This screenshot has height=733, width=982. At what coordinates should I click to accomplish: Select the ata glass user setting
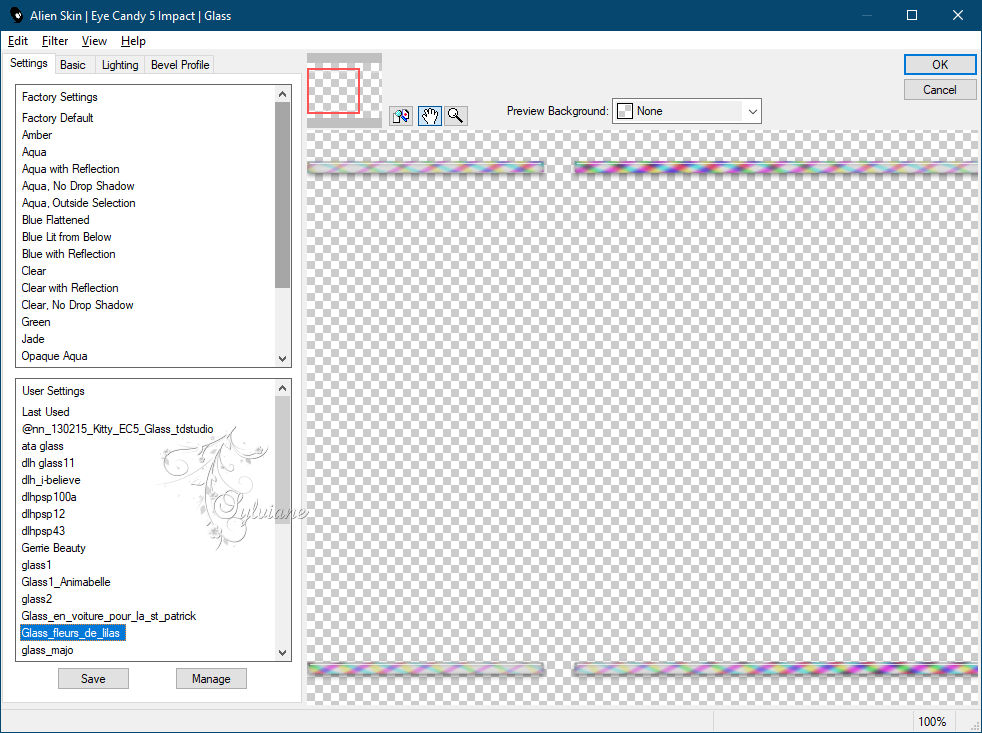(42, 446)
